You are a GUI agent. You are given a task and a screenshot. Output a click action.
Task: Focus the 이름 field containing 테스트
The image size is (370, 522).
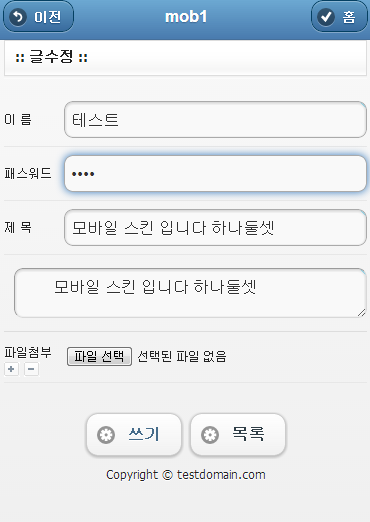pyautogui.click(x=215, y=120)
